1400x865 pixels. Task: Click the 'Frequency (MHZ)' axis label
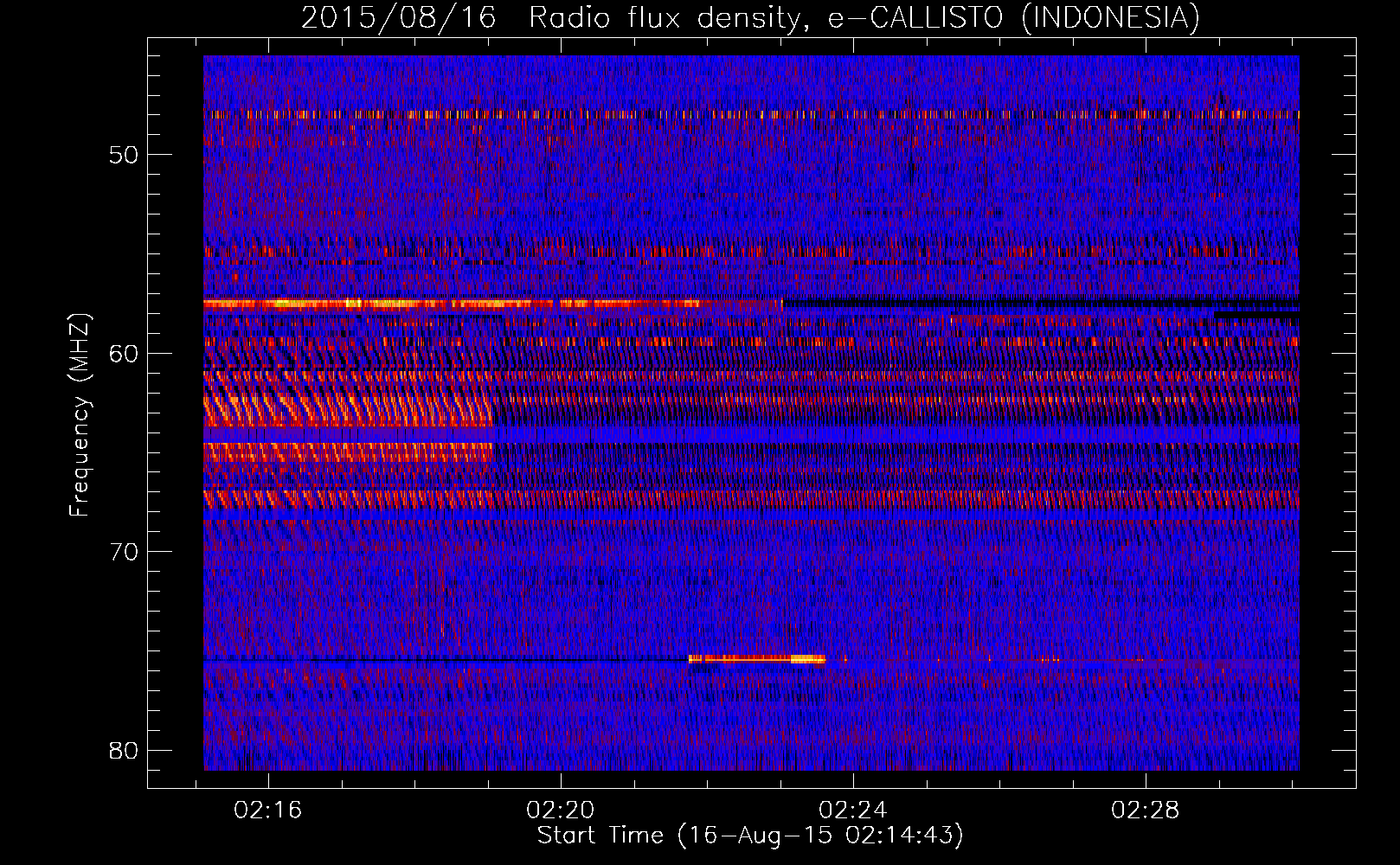point(79,415)
